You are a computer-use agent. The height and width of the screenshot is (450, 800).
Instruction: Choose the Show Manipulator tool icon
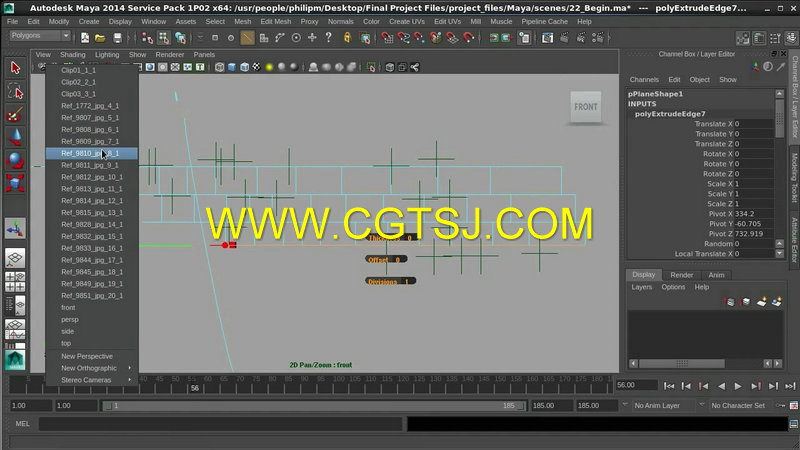pyautogui.click(x=15, y=229)
